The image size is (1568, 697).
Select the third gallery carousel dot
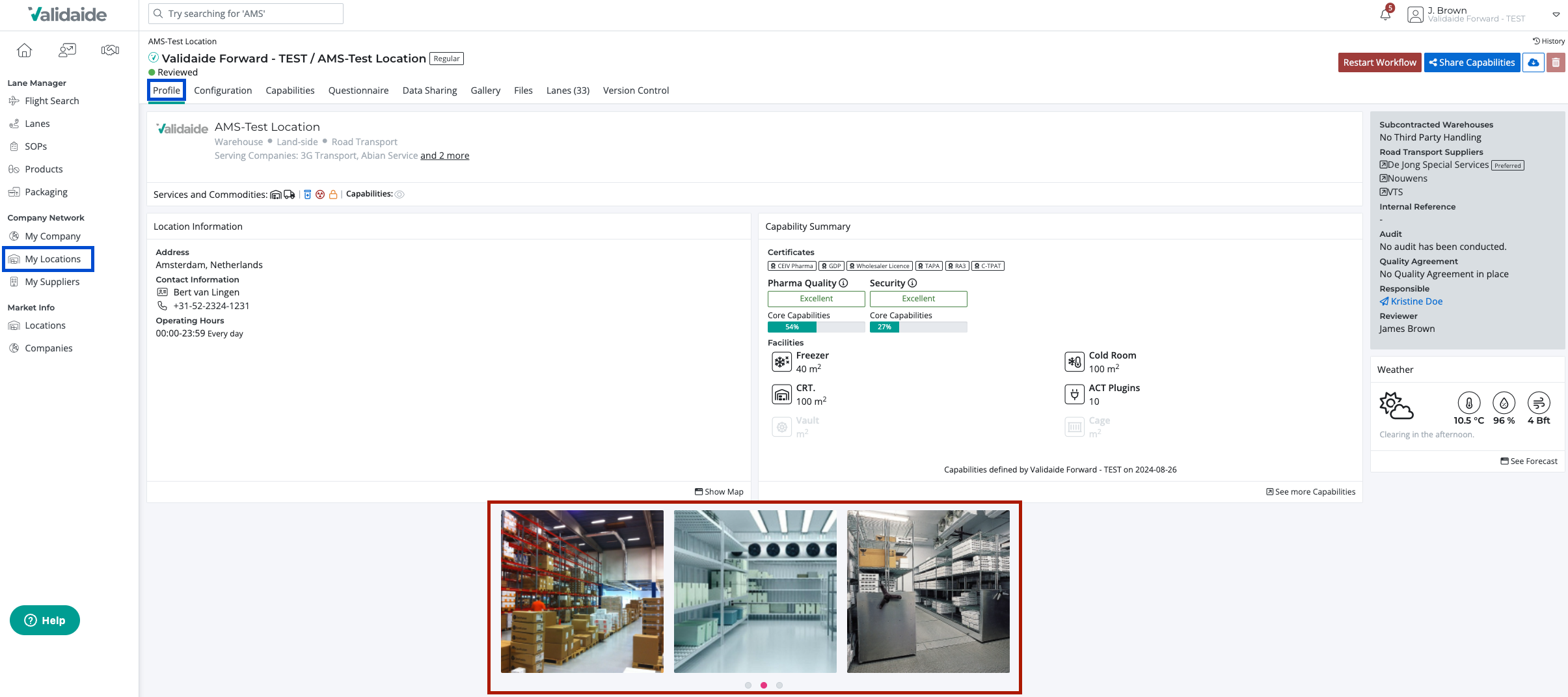779,685
